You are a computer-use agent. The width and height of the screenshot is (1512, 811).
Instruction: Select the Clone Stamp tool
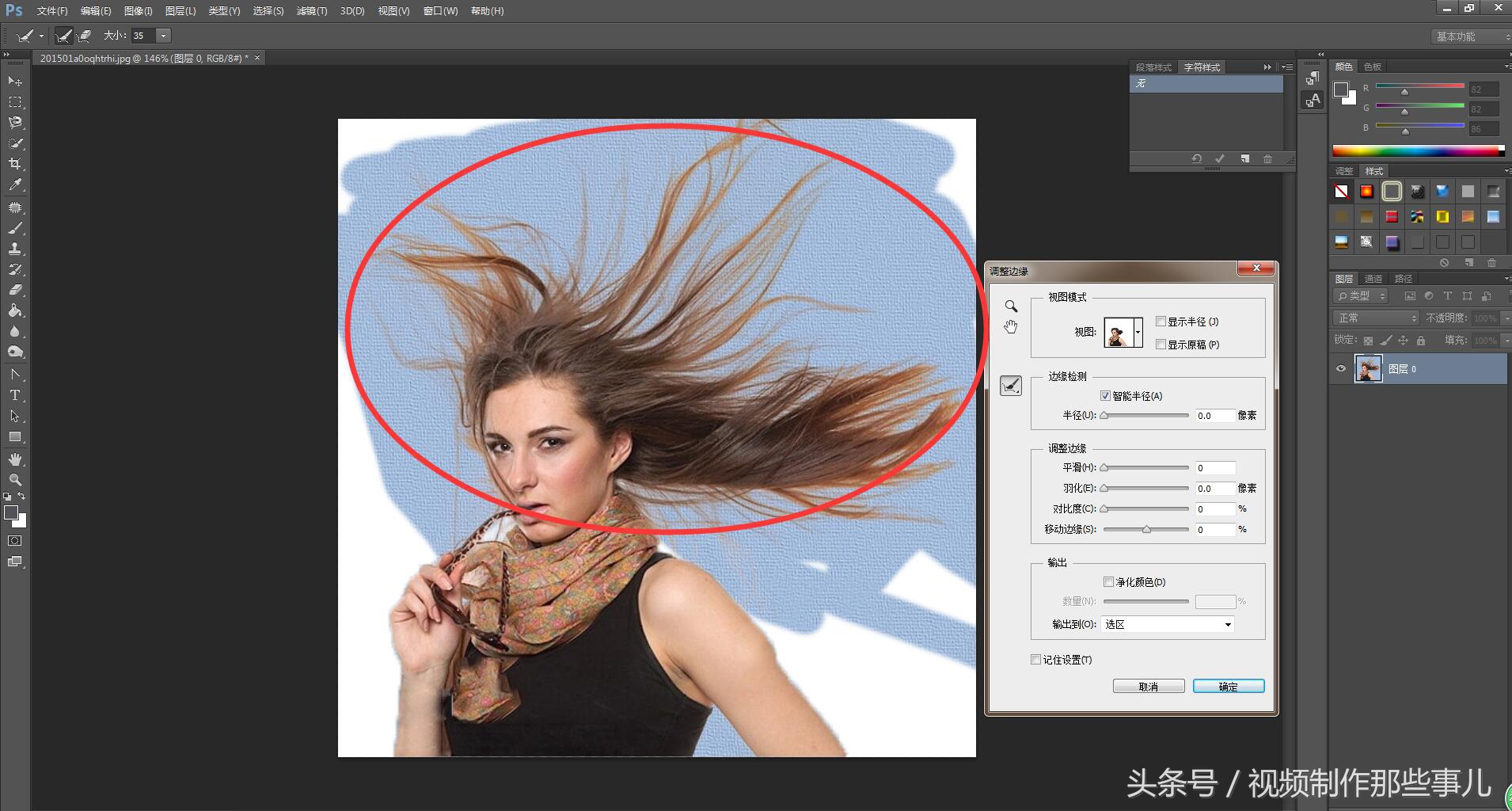click(x=15, y=249)
